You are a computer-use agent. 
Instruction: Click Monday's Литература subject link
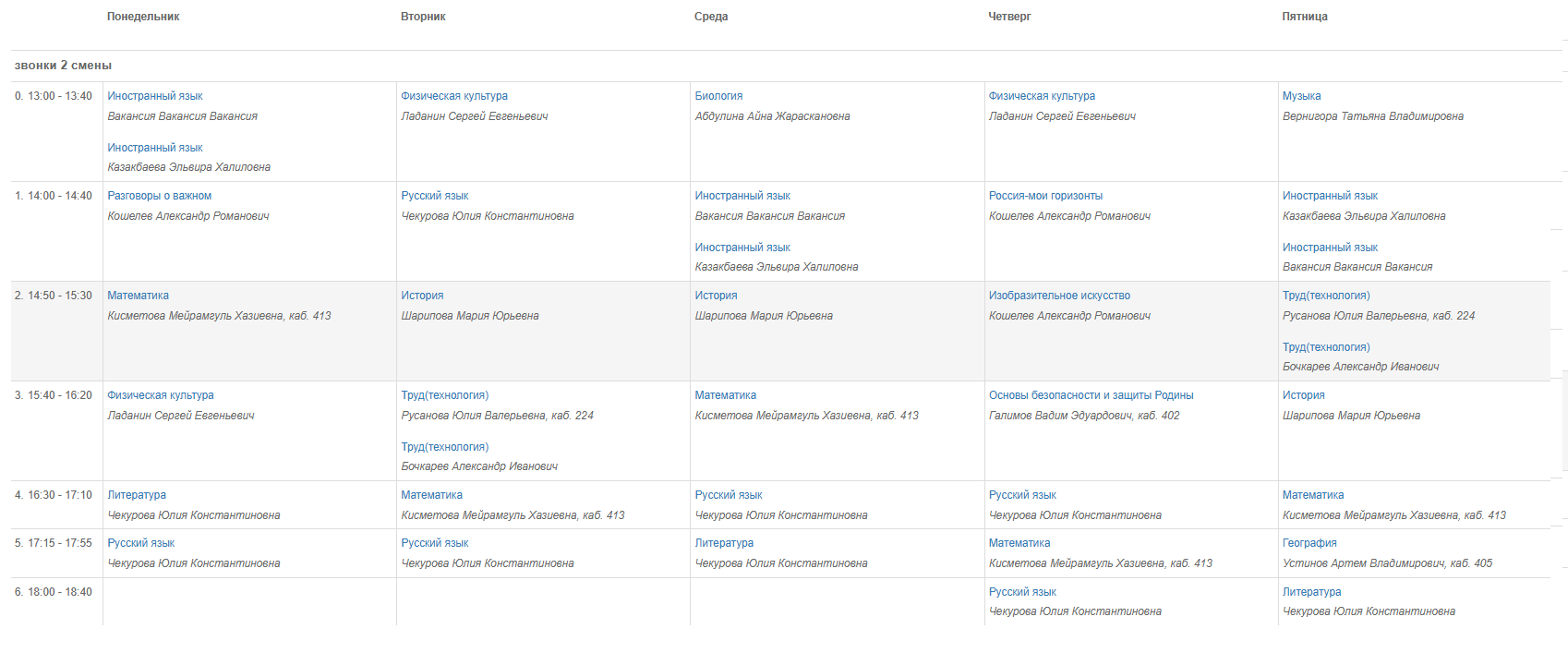pyautogui.click(x=137, y=495)
